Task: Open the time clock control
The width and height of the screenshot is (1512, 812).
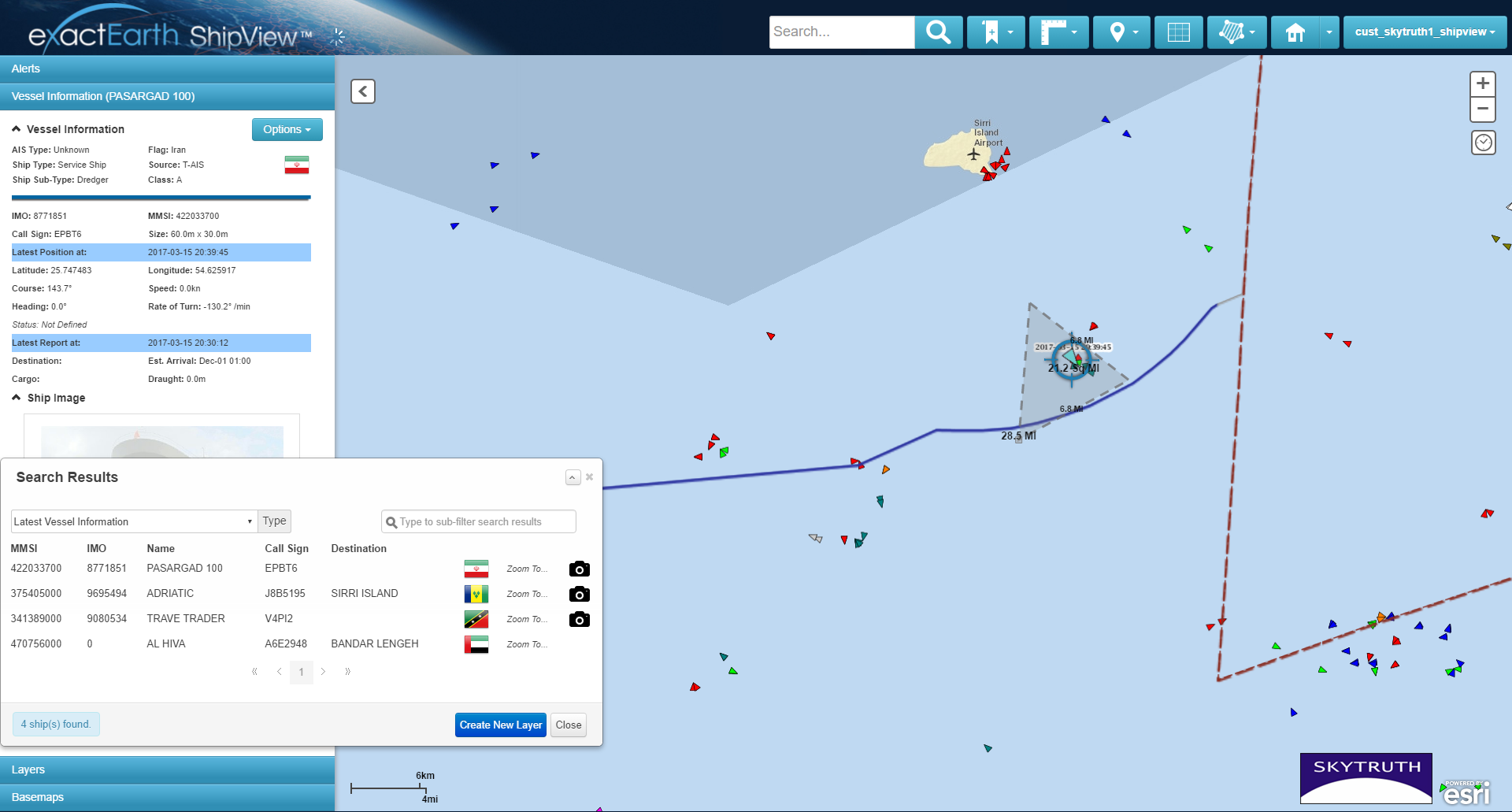Action: (1484, 143)
